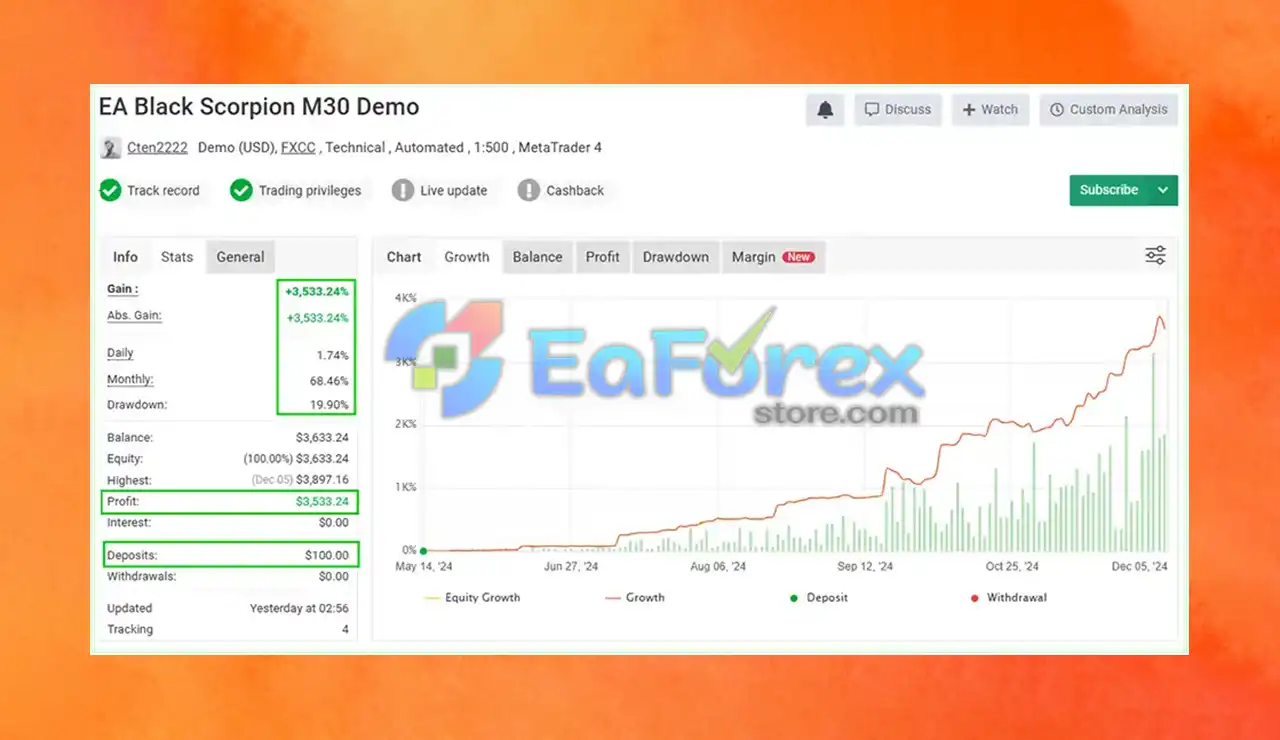Click the green deposit marker on chart
1280x740 pixels.
tap(423, 551)
